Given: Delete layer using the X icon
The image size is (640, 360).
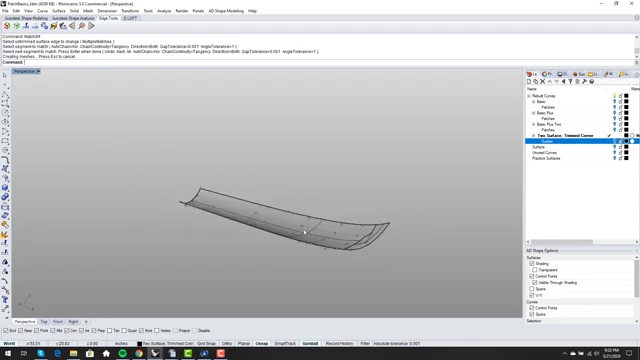Looking at the screenshot, I should pos(542,82).
